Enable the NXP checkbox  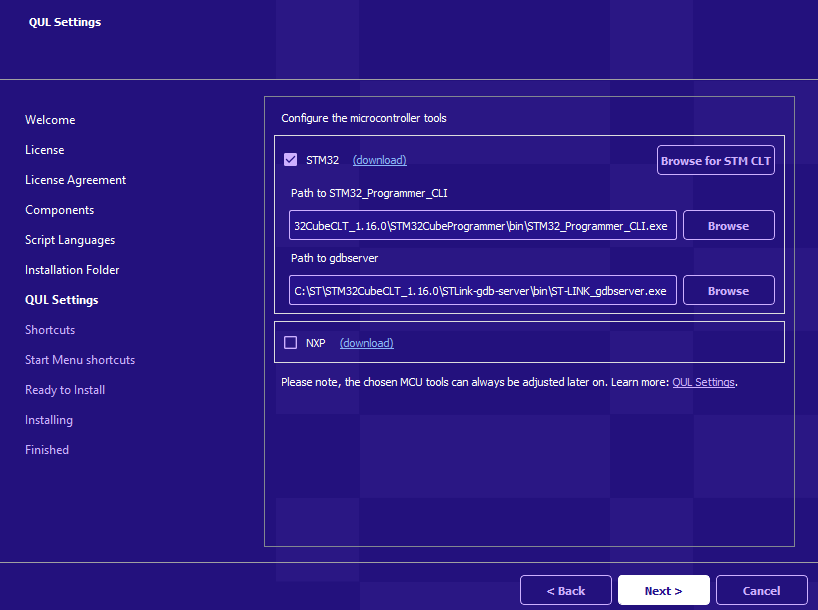pyautogui.click(x=291, y=343)
